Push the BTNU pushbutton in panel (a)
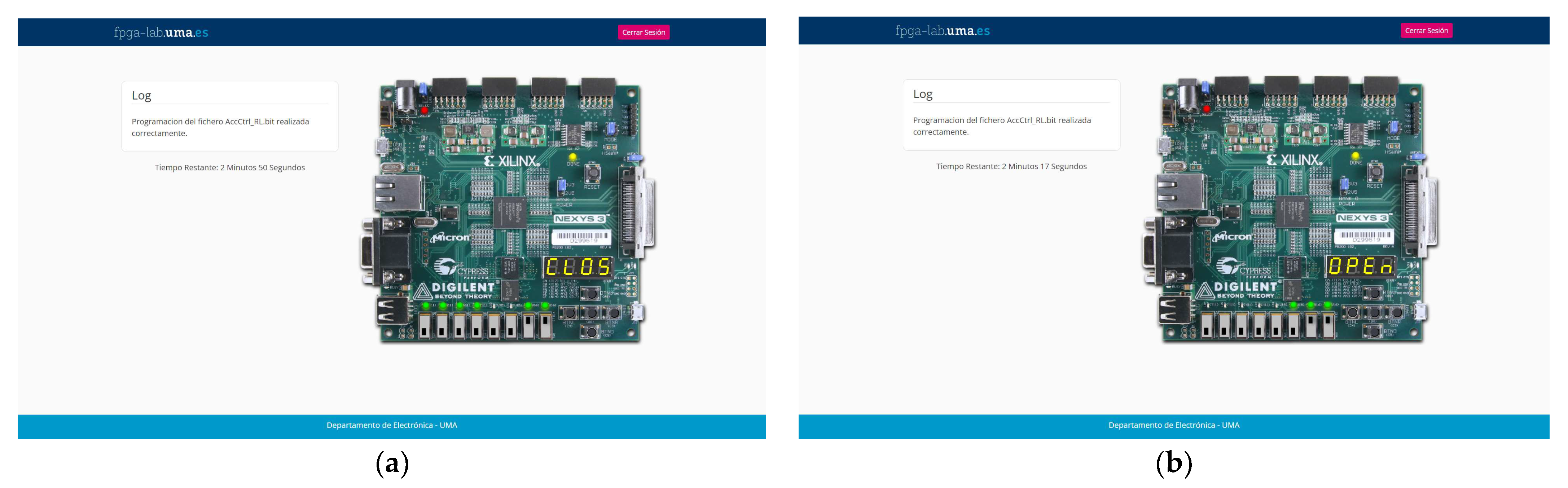The height and width of the screenshot is (488, 1568). 591,294
